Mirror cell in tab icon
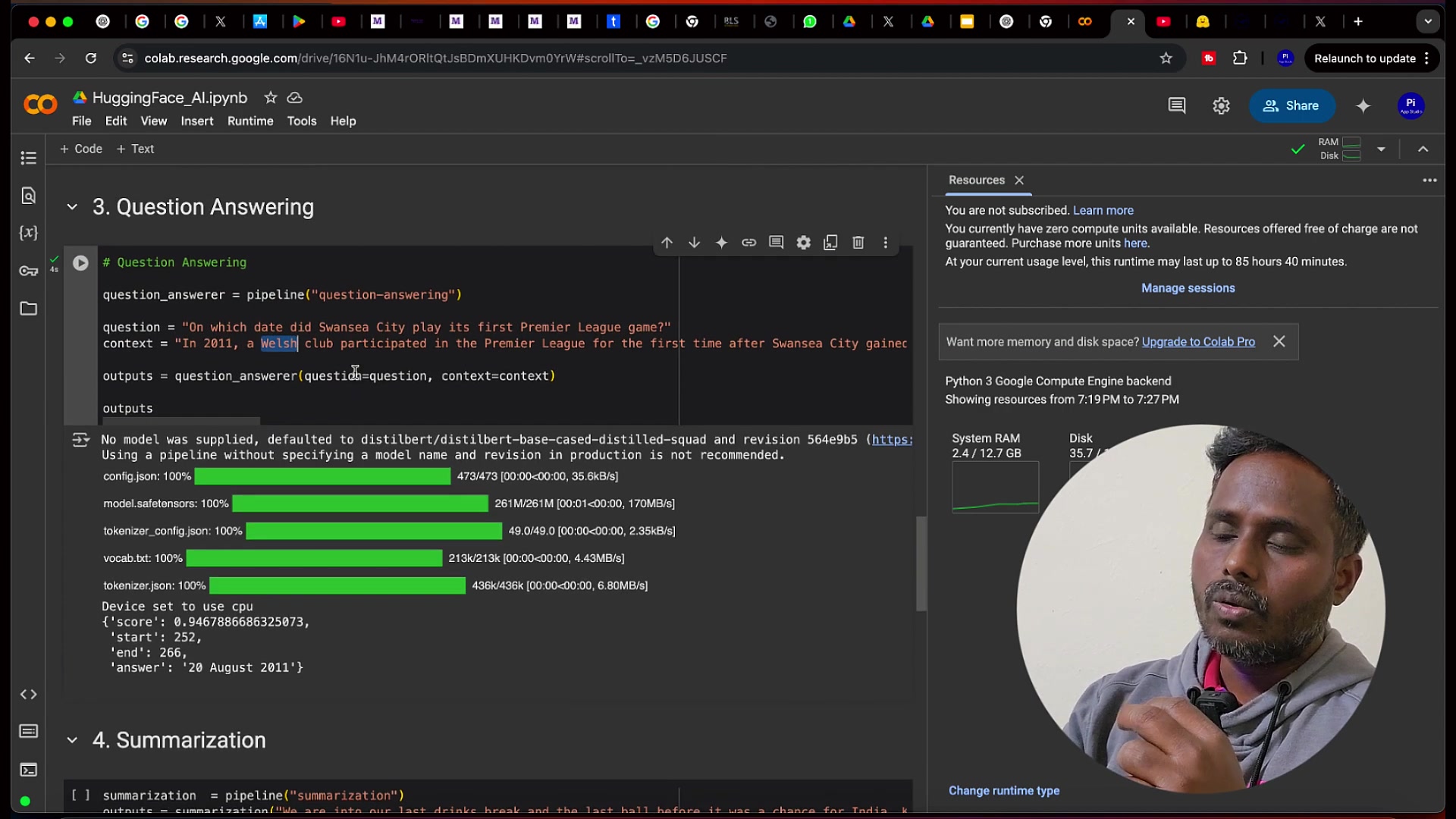This screenshot has height=819, width=1456. pos(830,243)
